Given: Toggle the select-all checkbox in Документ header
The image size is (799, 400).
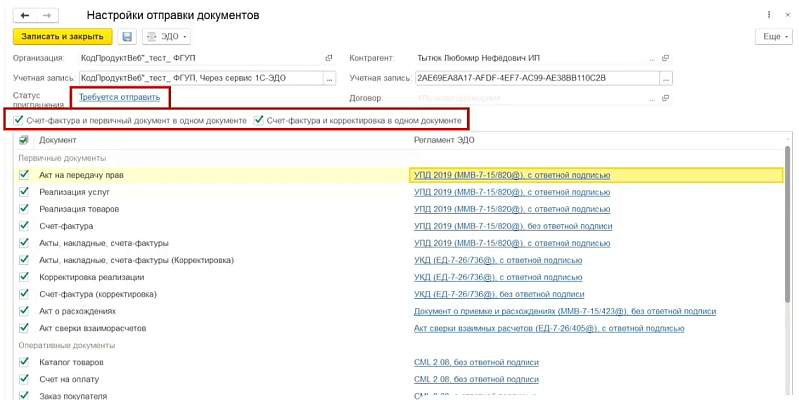Looking at the screenshot, I should (x=23, y=140).
